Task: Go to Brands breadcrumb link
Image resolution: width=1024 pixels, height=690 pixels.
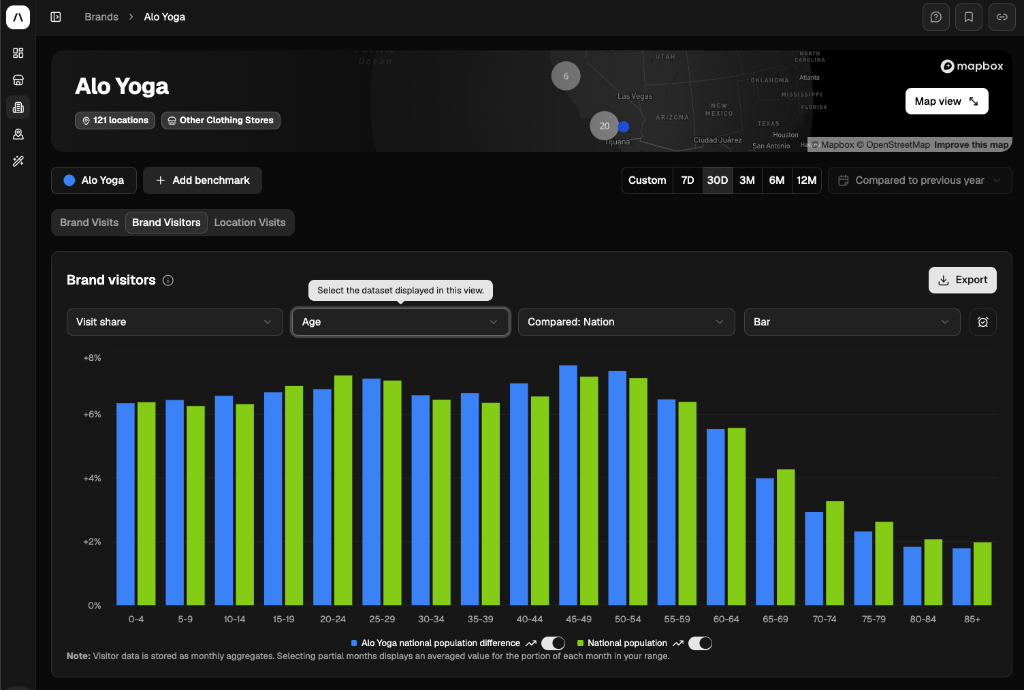Action: [x=101, y=17]
